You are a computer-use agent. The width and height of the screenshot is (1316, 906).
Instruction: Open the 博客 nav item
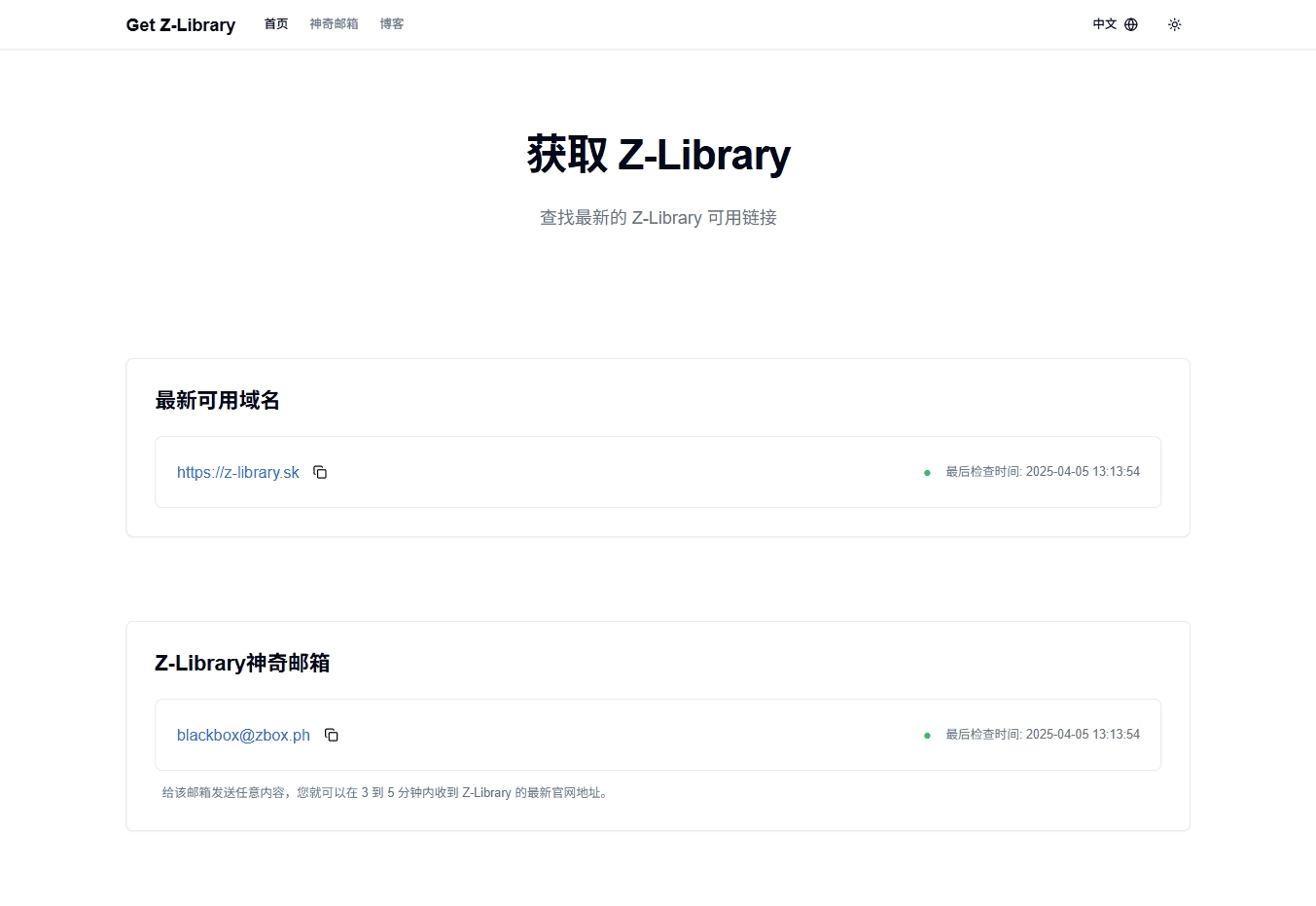click(x=392, y=24)
